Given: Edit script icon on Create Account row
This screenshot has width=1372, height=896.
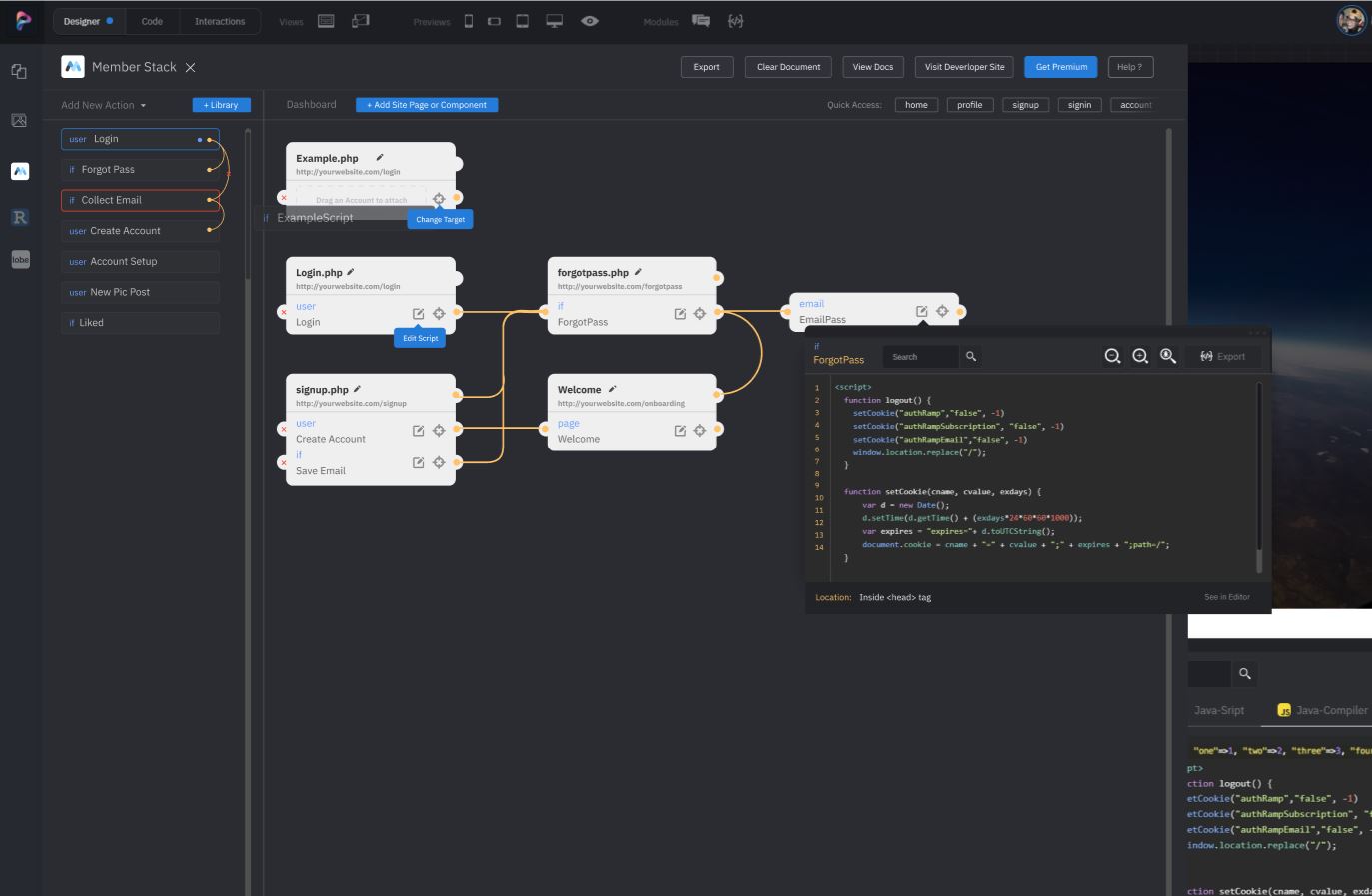Looking at the screenshot, I should pyautogui.click(x=419, y=431).
